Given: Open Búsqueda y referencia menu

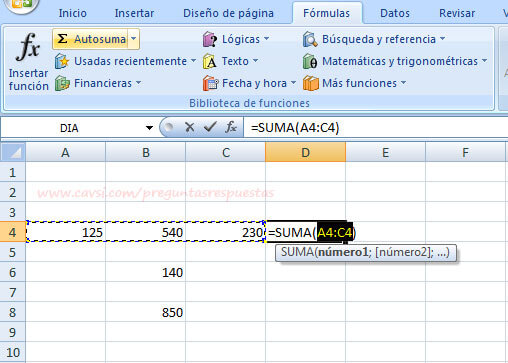Looking at the screenshot, I should [x=374, y=39].
